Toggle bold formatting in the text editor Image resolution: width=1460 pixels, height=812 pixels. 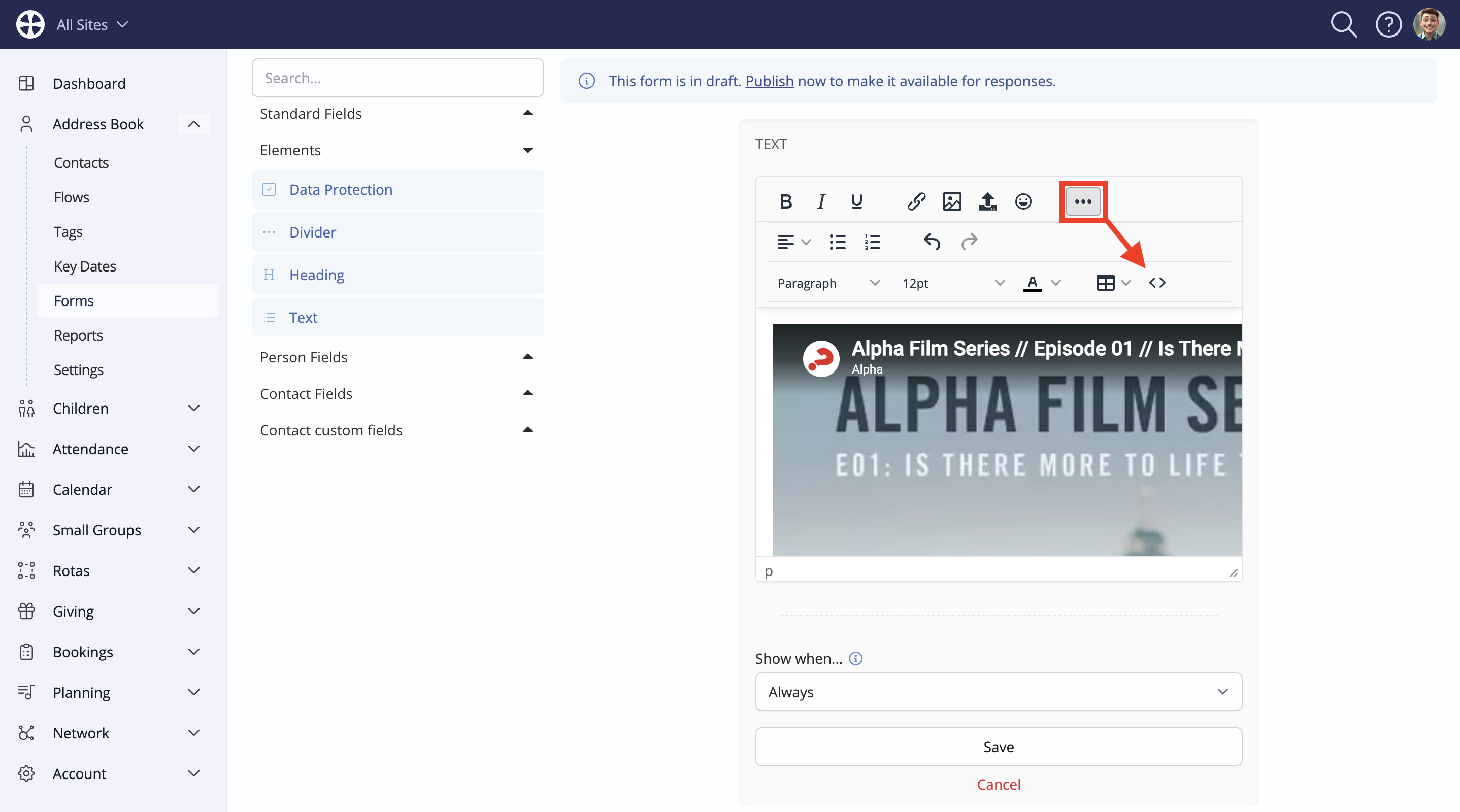(785, 201)
